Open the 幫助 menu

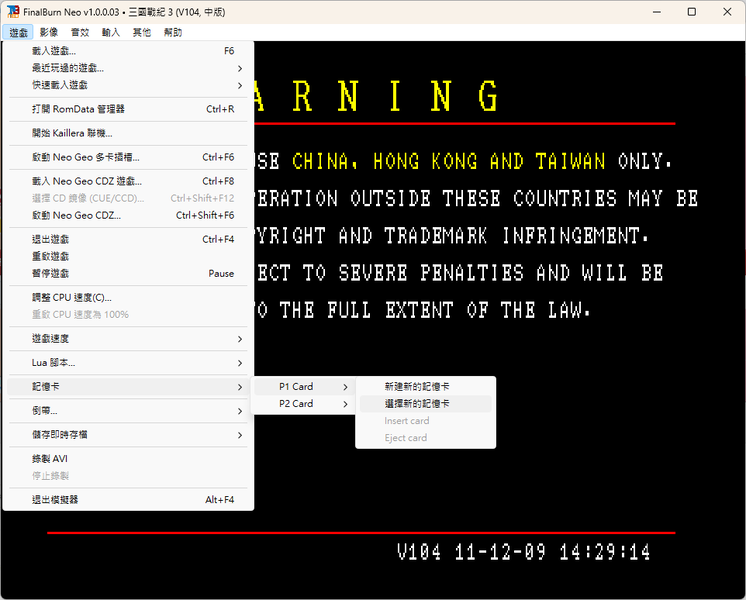(173, 32)
